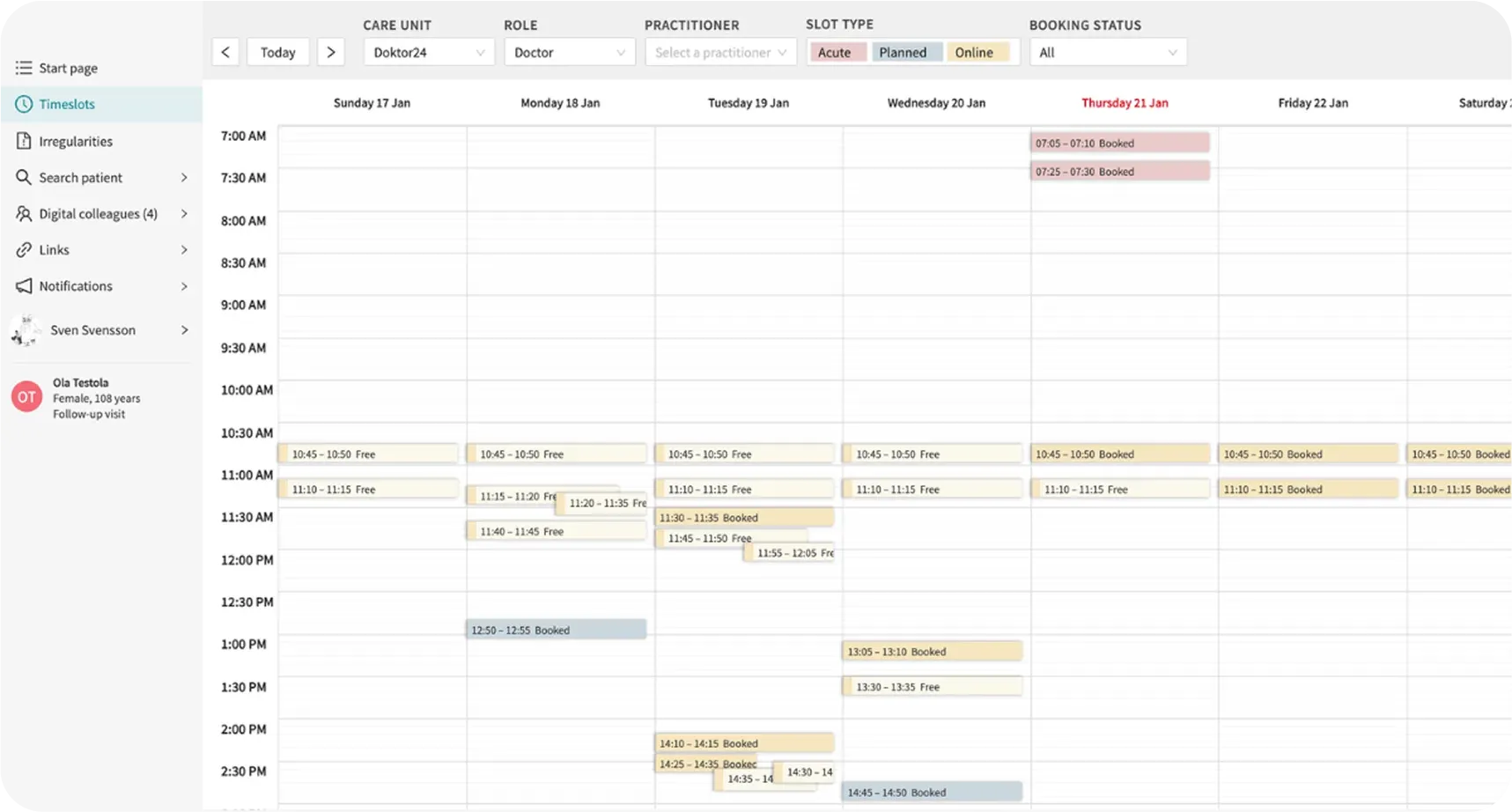Click the OT patient avatar circle
Screen dimensions: 1512x812
coord(26,397)
